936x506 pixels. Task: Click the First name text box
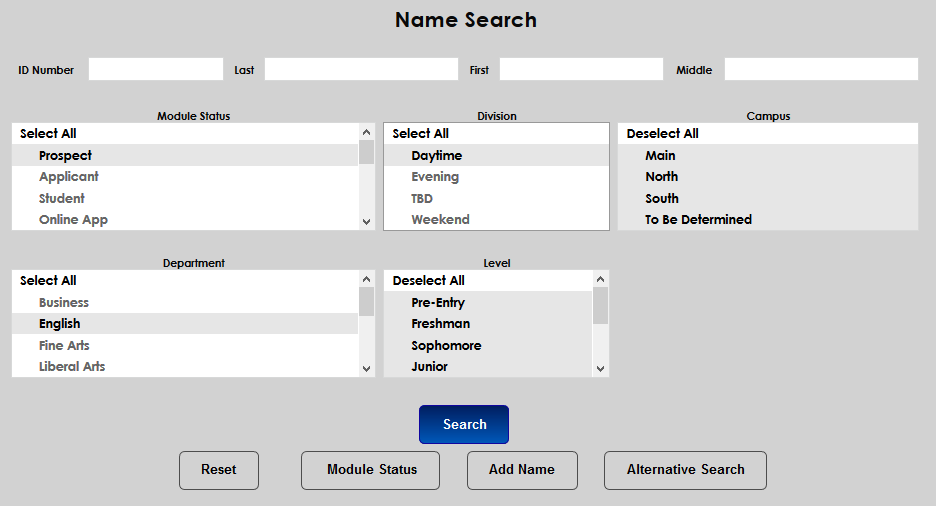click(581, 69)
